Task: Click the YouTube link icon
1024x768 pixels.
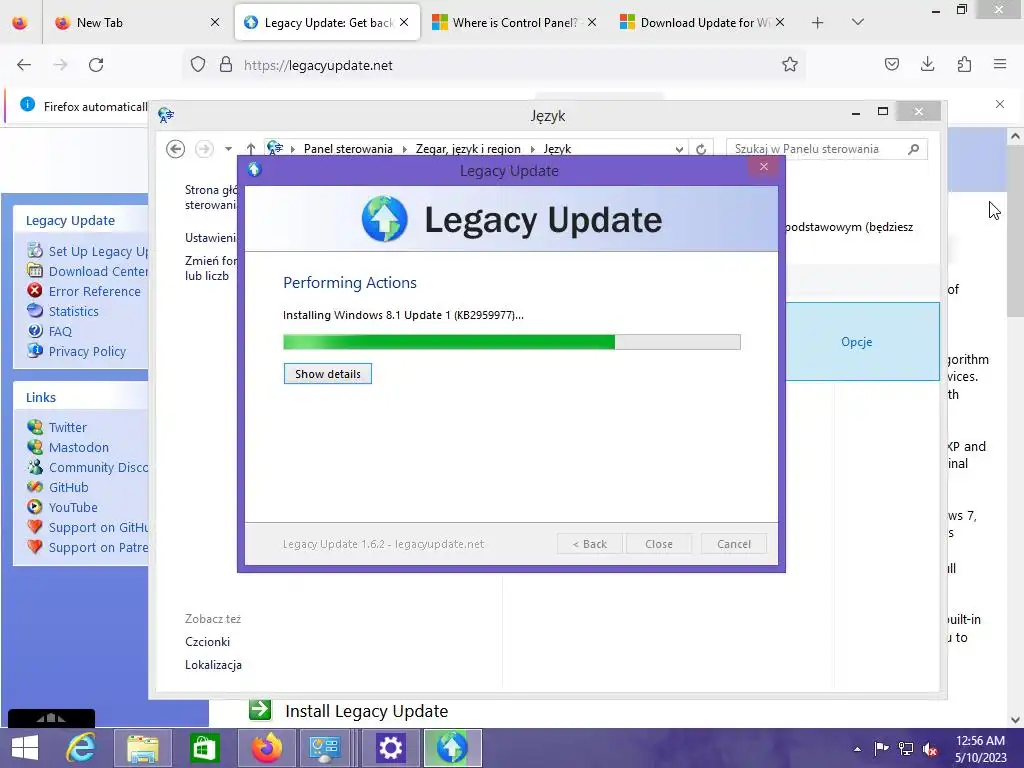Action: click(35, 507)
